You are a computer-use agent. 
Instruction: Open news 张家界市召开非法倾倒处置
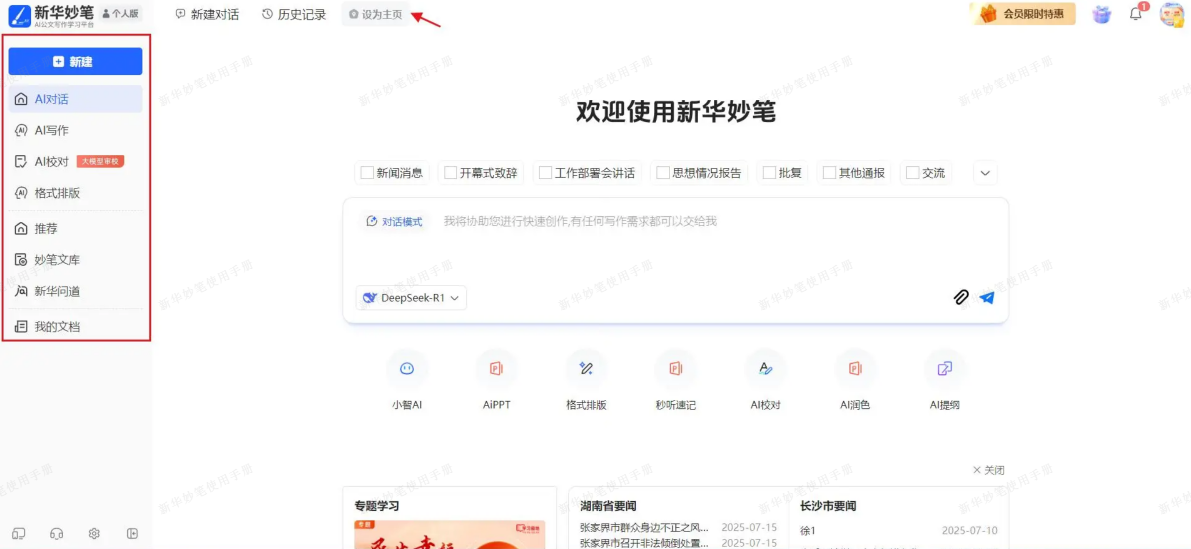click(x=644, y=543)
